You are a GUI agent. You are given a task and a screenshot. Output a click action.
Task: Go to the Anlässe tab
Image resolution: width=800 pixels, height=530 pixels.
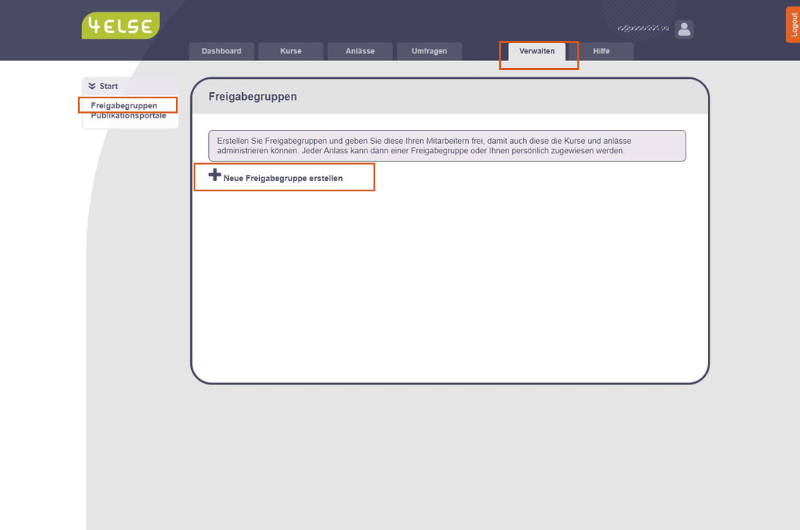(360, 51)
